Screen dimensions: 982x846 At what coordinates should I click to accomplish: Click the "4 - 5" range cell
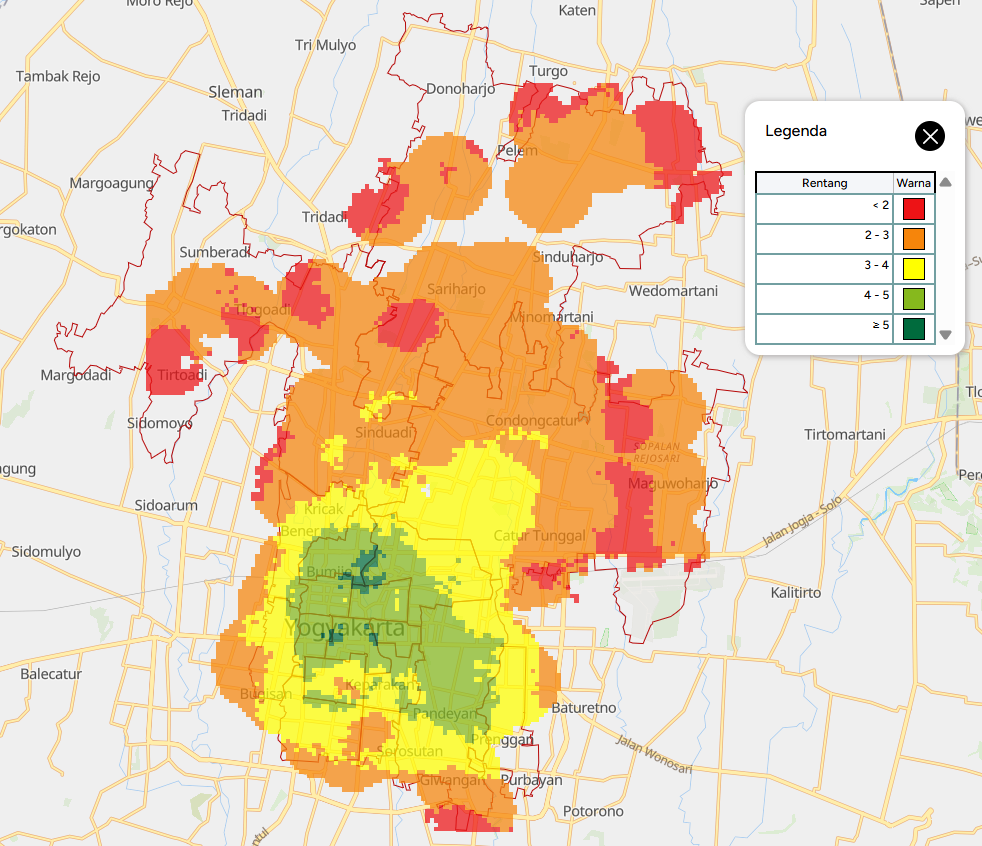pyautogui.click(x=824, y=299)
